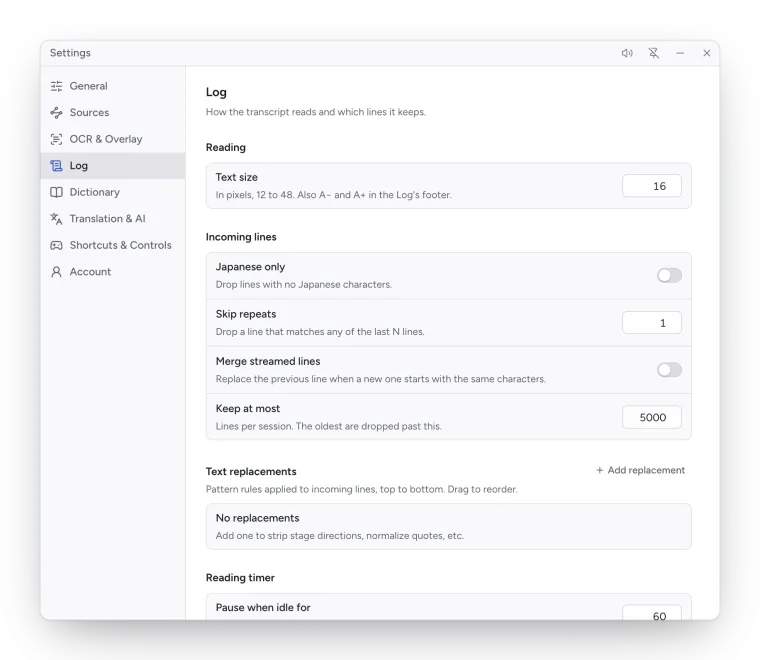Image resolution: width=760 pixels, height=660 pixels.
Task: Click the plus icon beside Add replacement
Action: (x=600, y=470)
